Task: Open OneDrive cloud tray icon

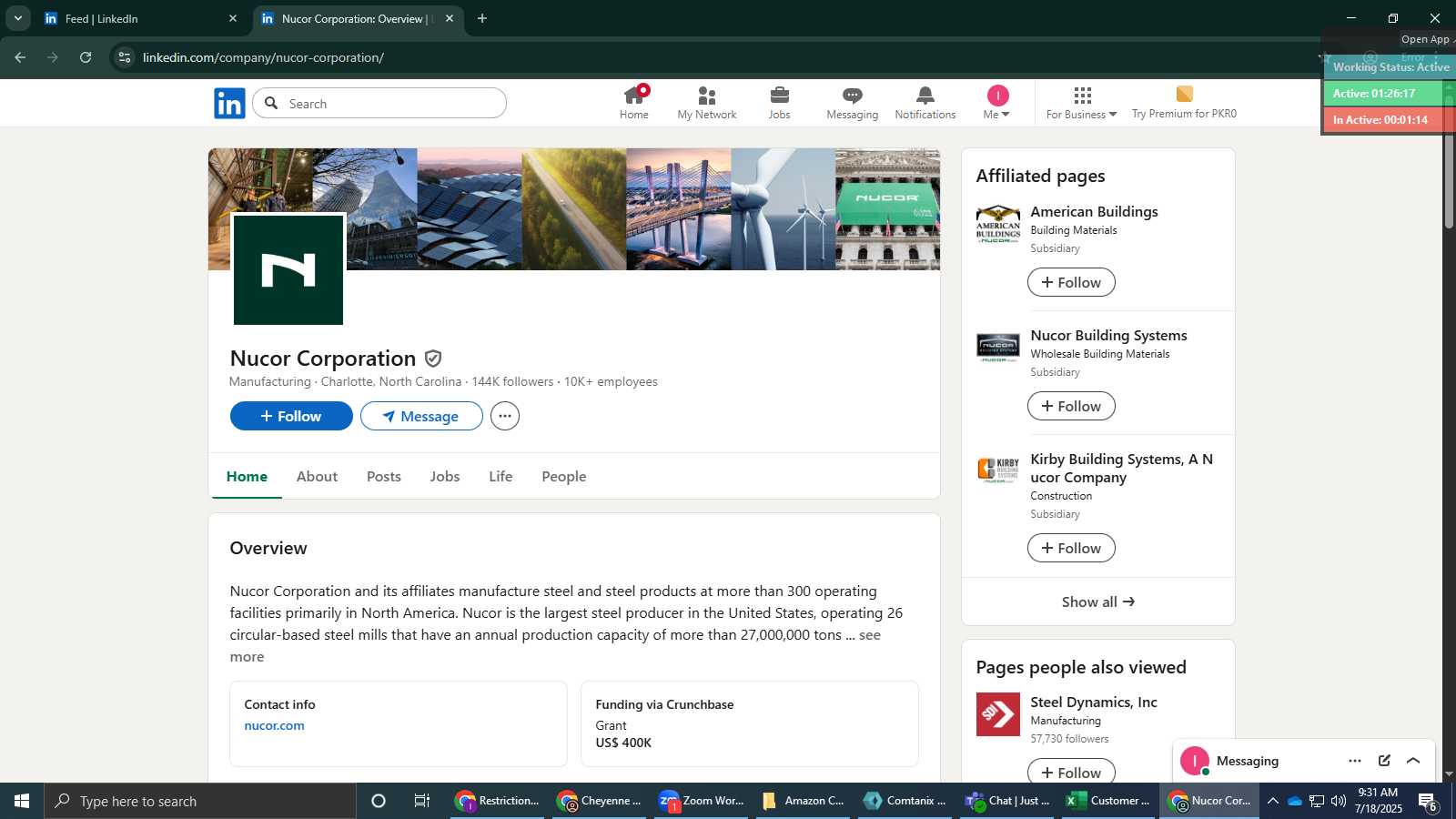Action: pos(1294,801)
